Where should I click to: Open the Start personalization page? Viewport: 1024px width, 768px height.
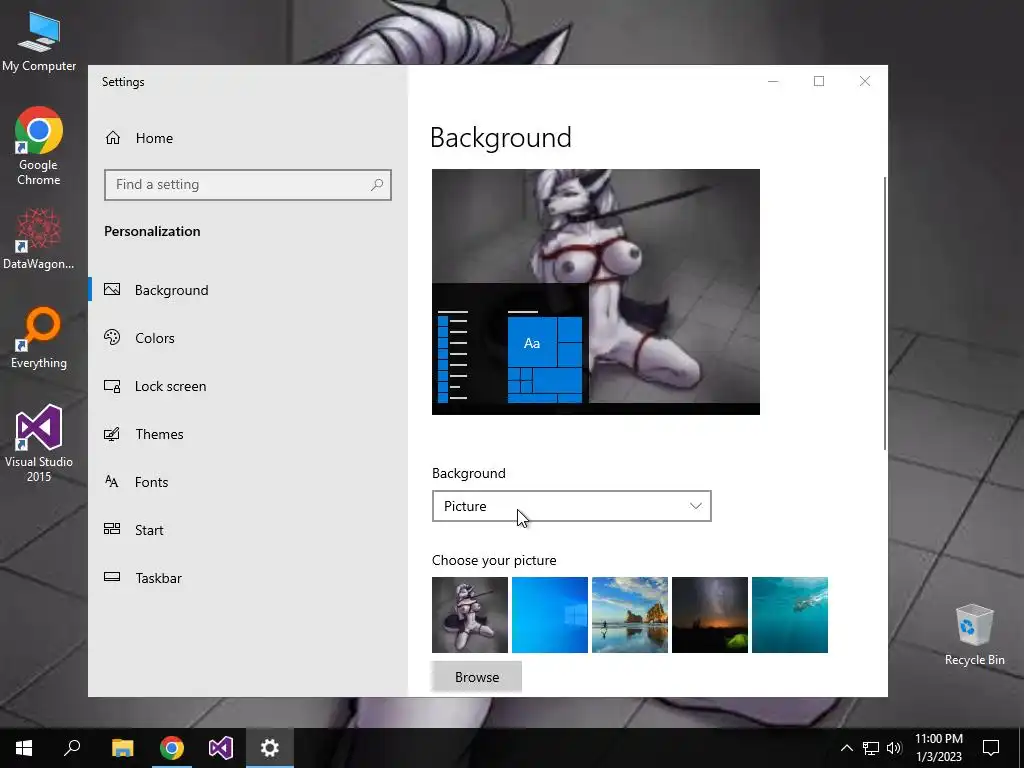[x=248, y=530]
